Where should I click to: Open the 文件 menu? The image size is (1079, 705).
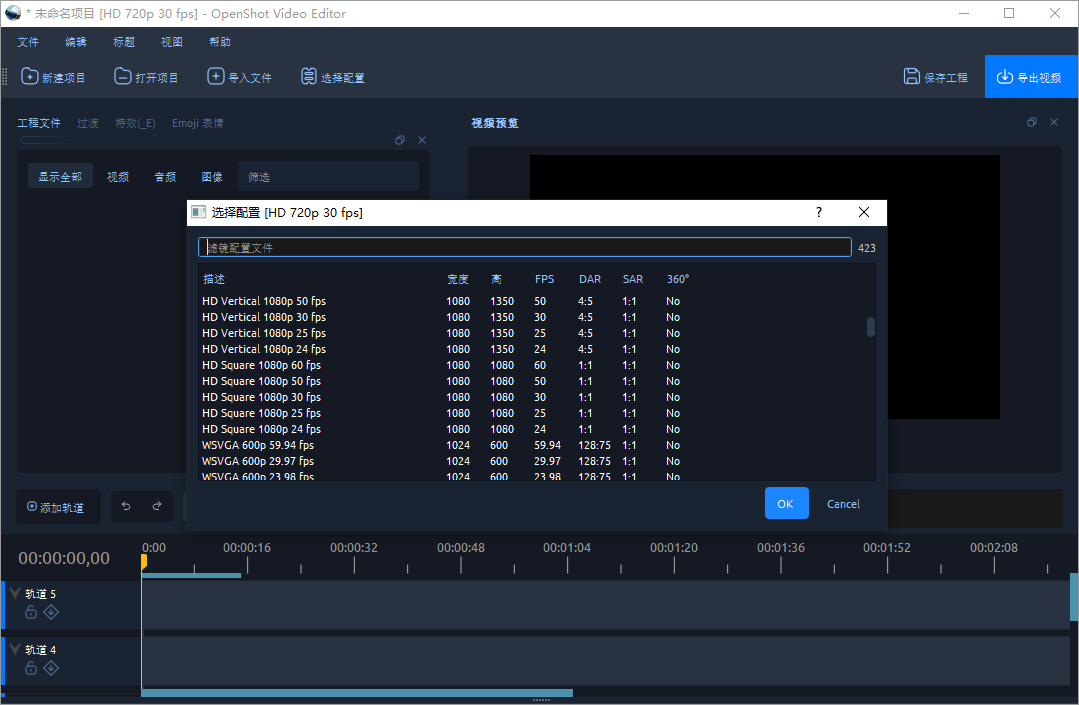tap(28, 42)
